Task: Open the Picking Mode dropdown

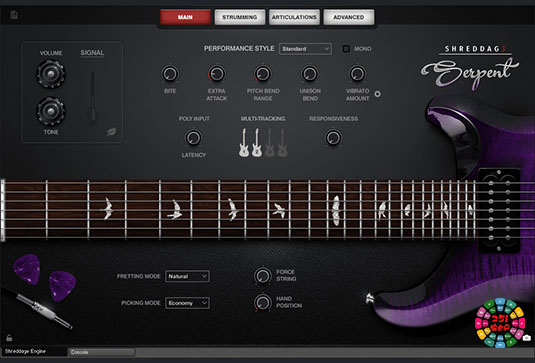Action: (187, 303)
